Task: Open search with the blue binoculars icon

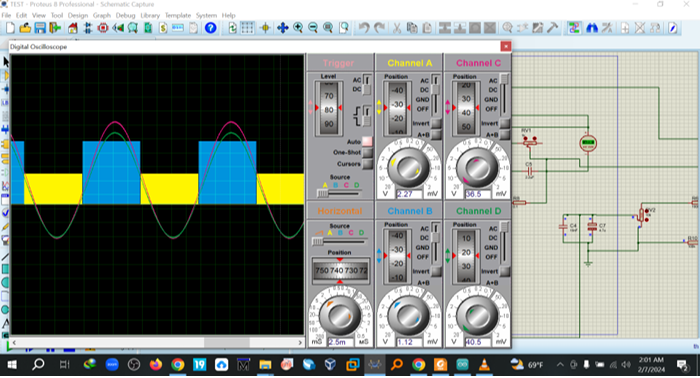Action: pos(592,28)
